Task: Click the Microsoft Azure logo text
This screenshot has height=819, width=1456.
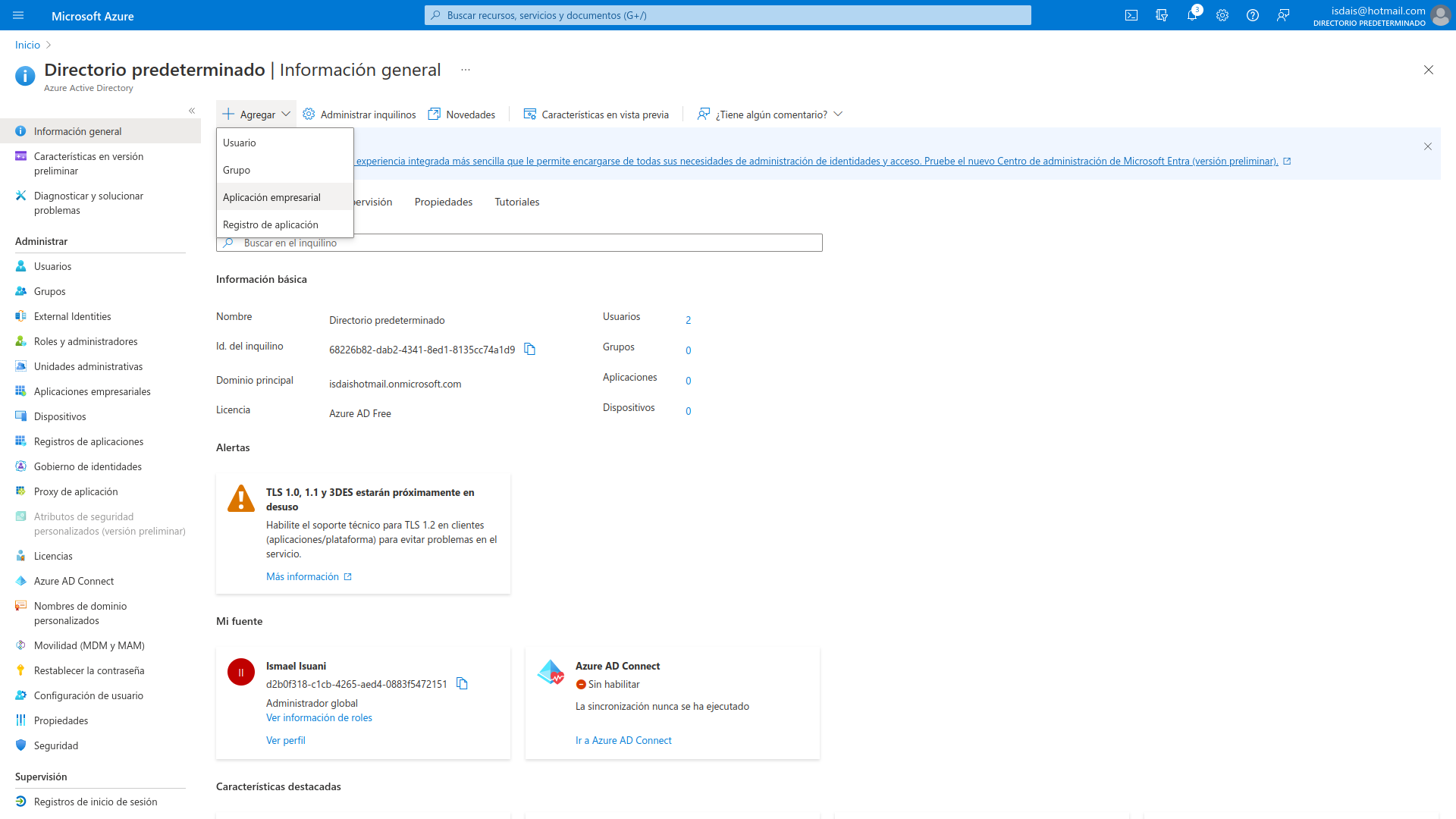Action: (x=93, y=16)
